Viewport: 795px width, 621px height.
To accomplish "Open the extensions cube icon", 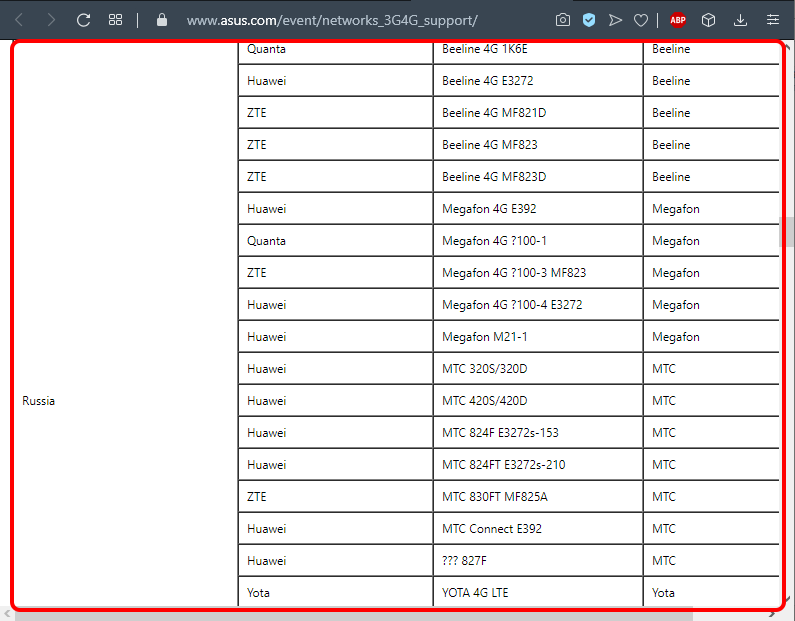I will click(x=708, y=20).
